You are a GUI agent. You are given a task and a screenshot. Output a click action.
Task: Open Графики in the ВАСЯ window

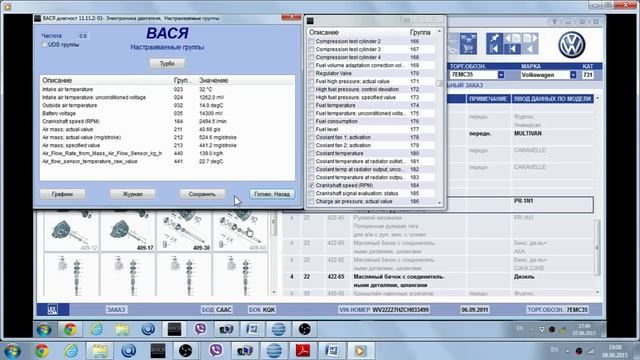(x=62, y=194)
